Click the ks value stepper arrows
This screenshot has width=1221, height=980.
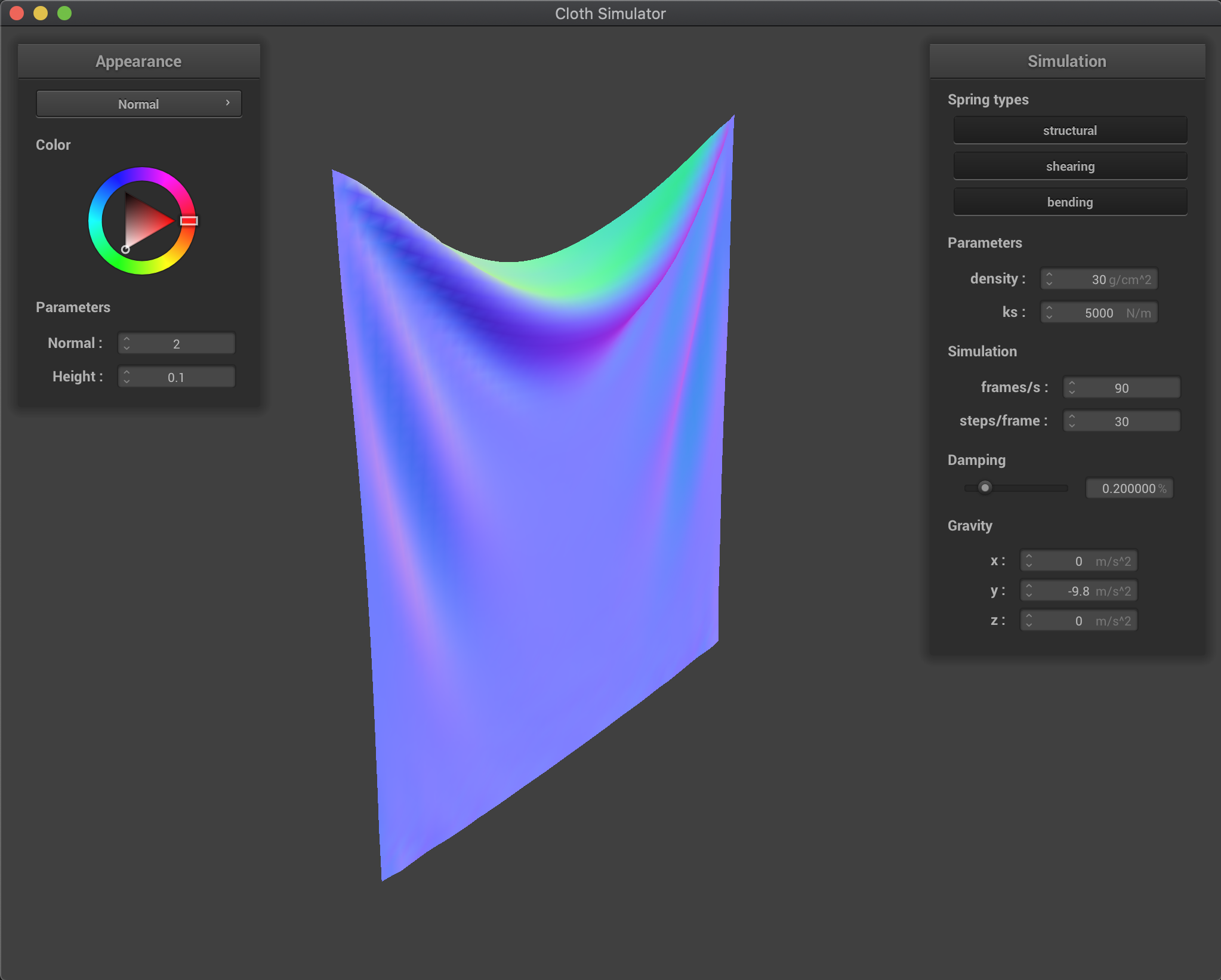(1049, 313)
